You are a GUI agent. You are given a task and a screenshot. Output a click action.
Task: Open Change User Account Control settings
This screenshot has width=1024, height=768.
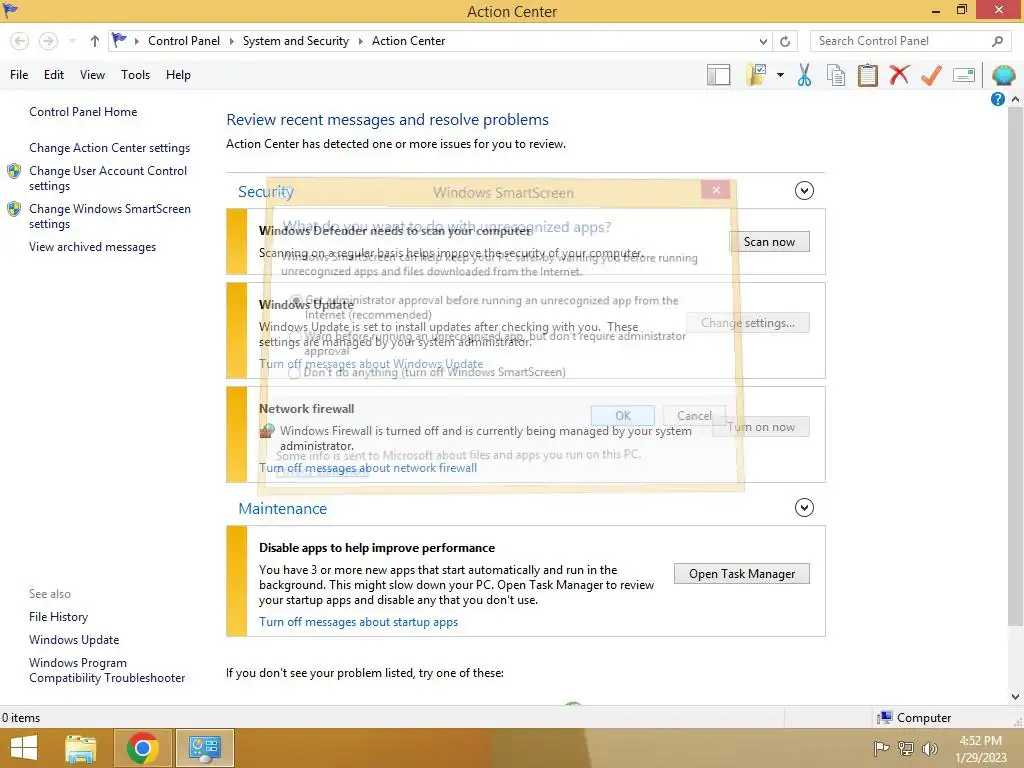pos(108,178)
